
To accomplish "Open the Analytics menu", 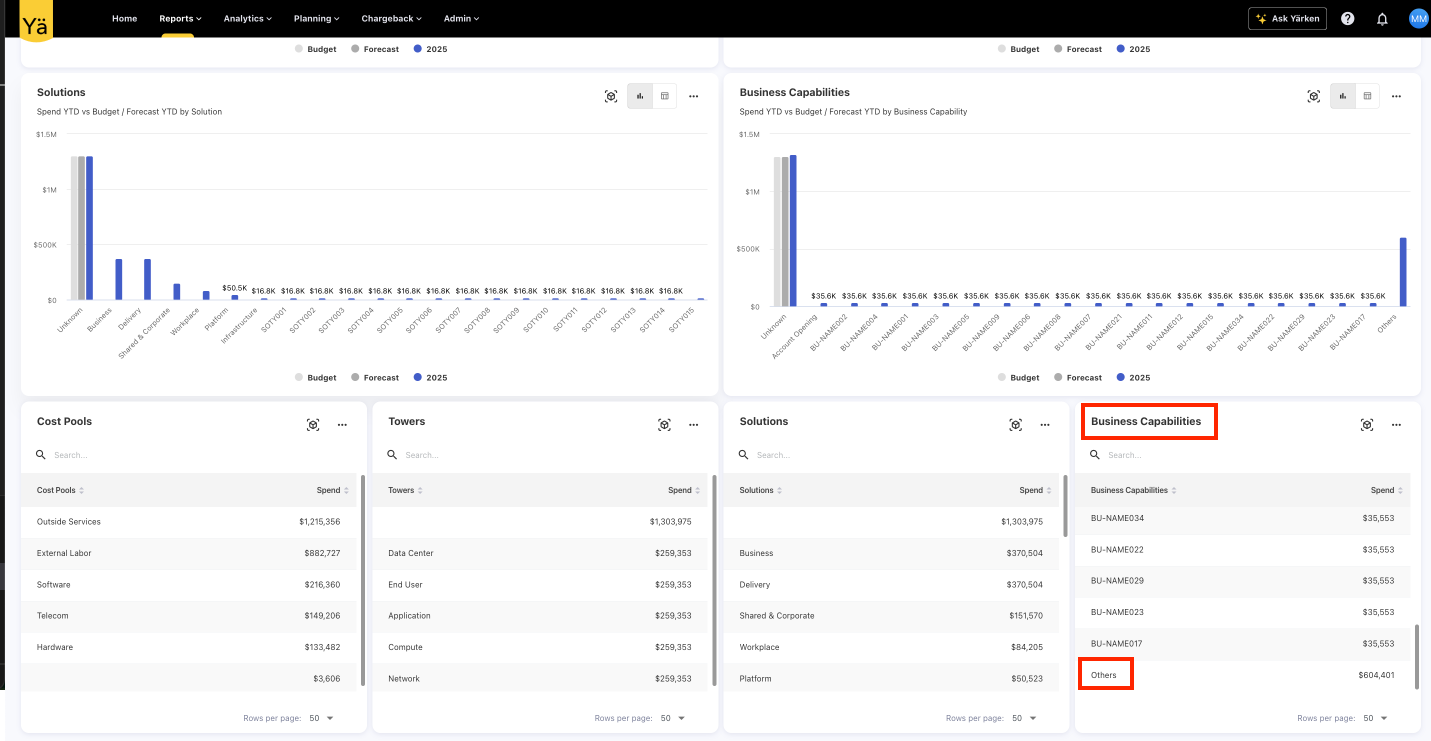I will click(x=248, y=19).
